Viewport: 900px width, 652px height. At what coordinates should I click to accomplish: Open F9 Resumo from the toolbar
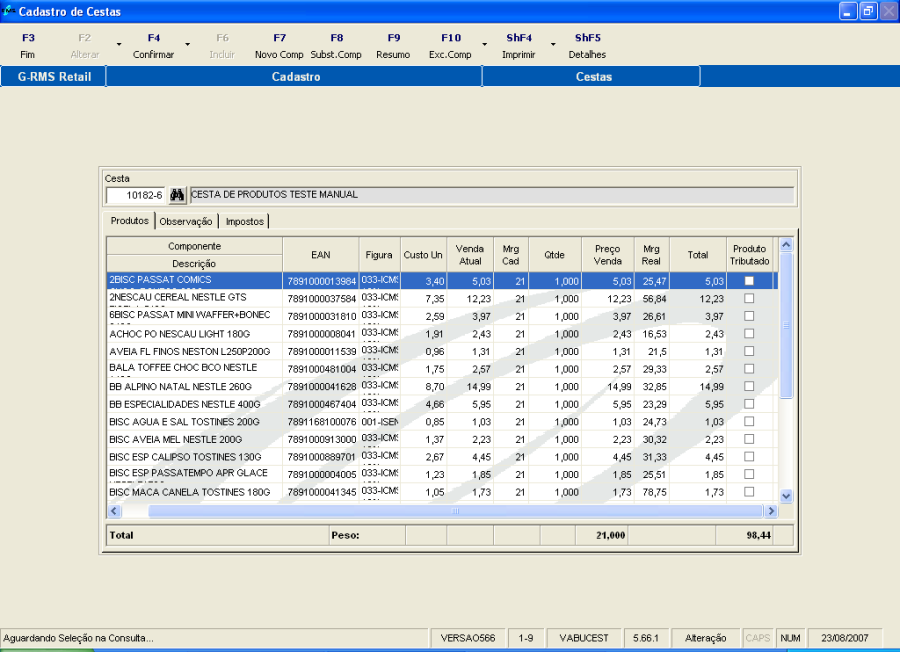click(393, 46)
